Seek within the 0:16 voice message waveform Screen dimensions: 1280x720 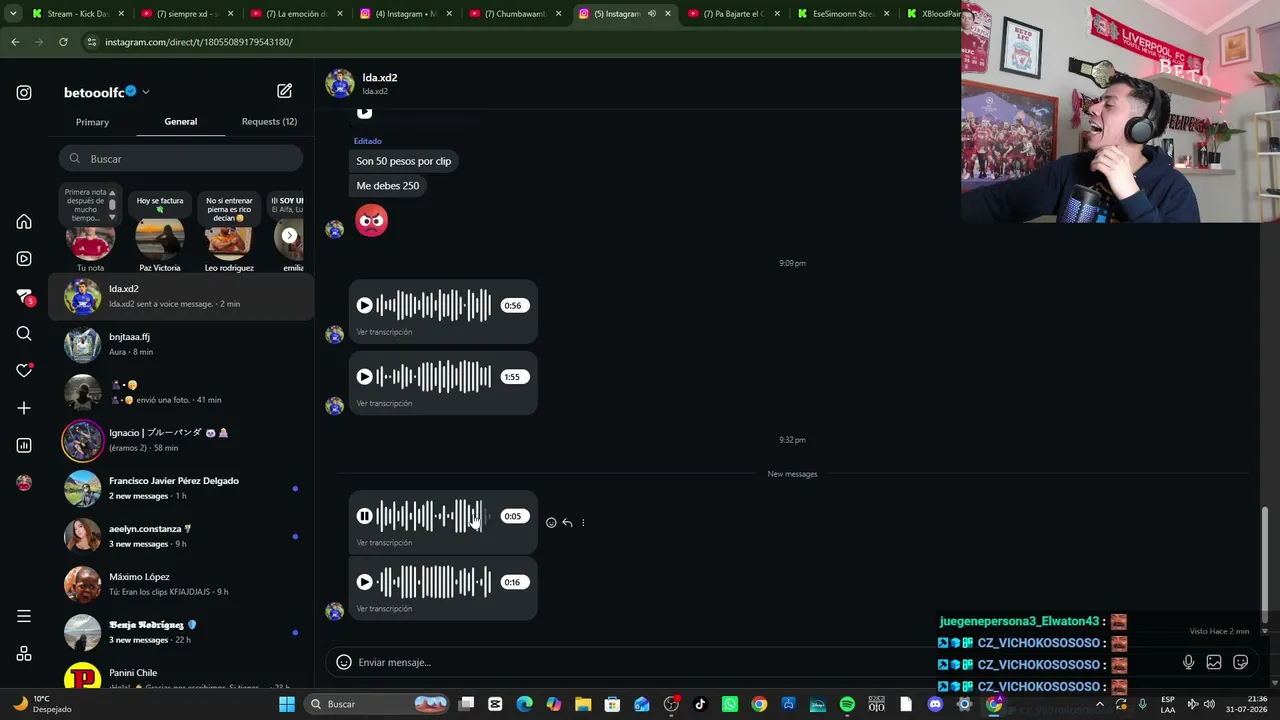[x=434, y=582]
